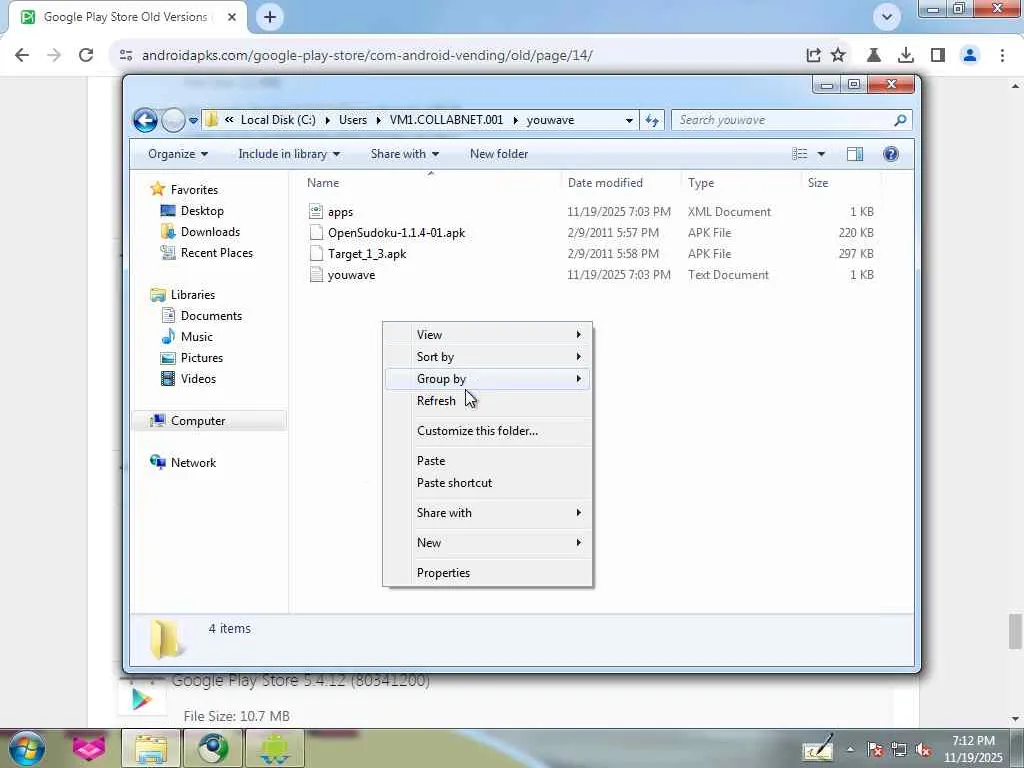Close the Google Play Store Old Versions tab
Viewport: 1024px width, 768px height.
coord(232,17)
